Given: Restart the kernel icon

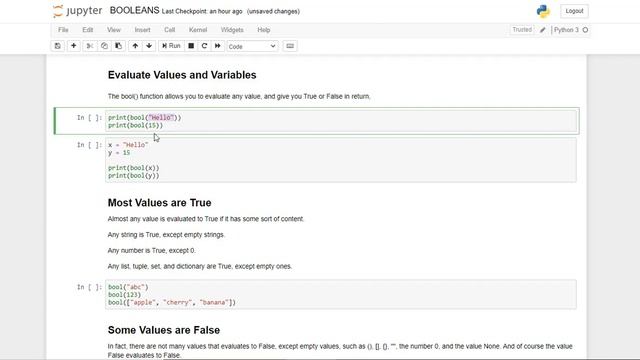Looking at the screenshot, I should click(x=204, y=46).
